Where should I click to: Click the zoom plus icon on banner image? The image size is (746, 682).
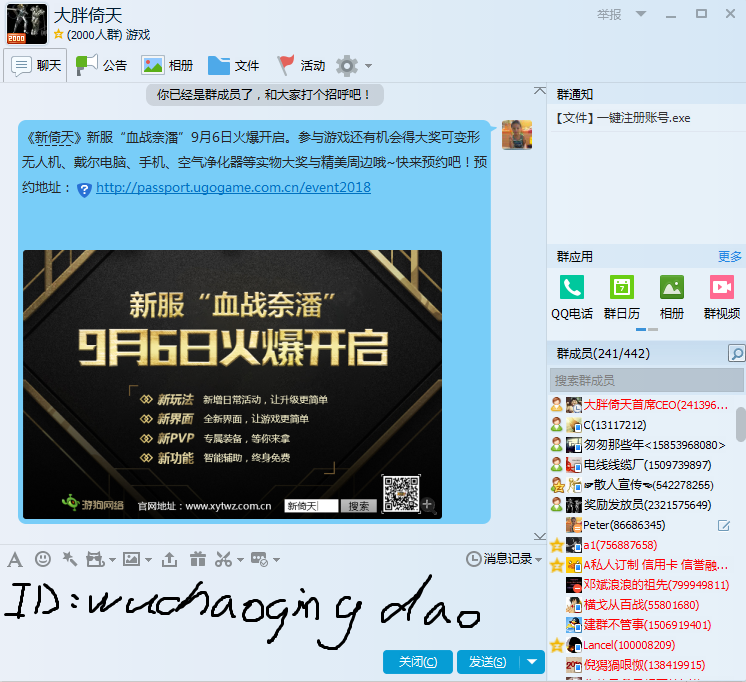pyautogui.click(x=428, y=504)
